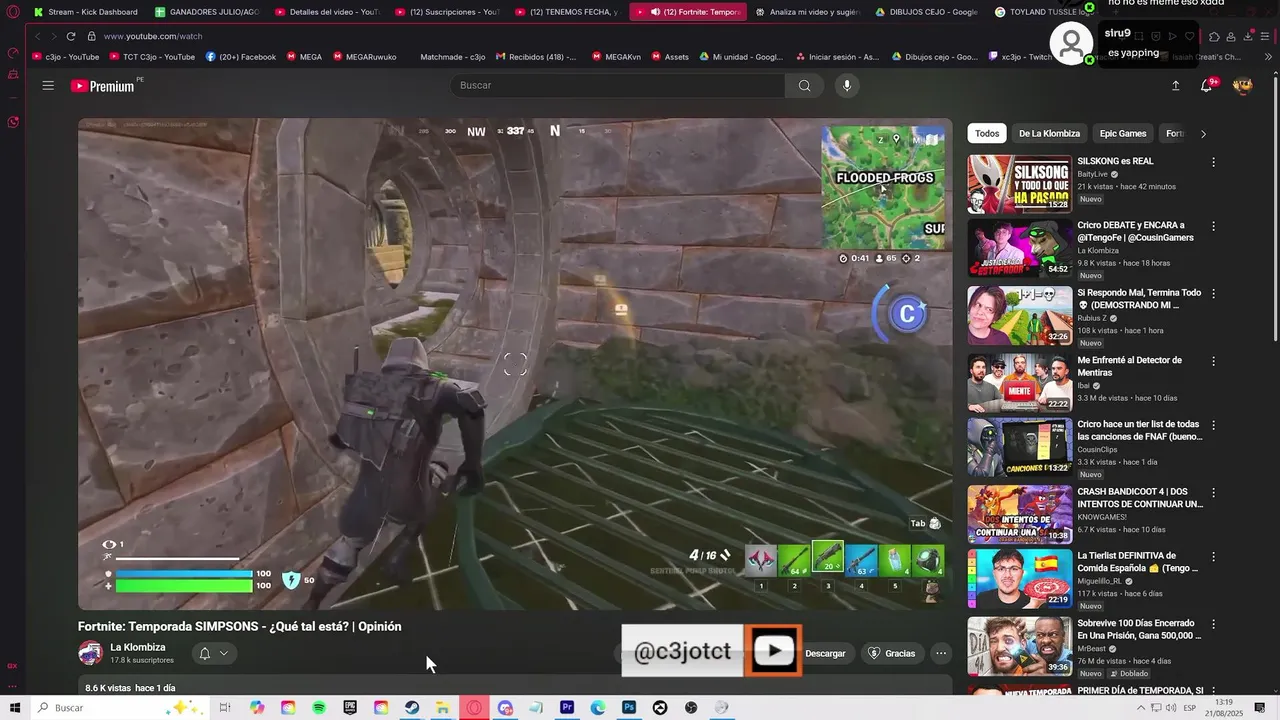Show more filter chips with right arrow
1280x720 pixels.
[x=1203, y=134]
